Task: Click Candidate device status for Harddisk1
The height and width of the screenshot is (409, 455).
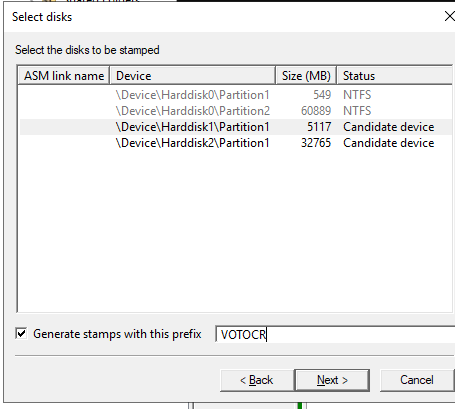Action: (x=389, y=127)
